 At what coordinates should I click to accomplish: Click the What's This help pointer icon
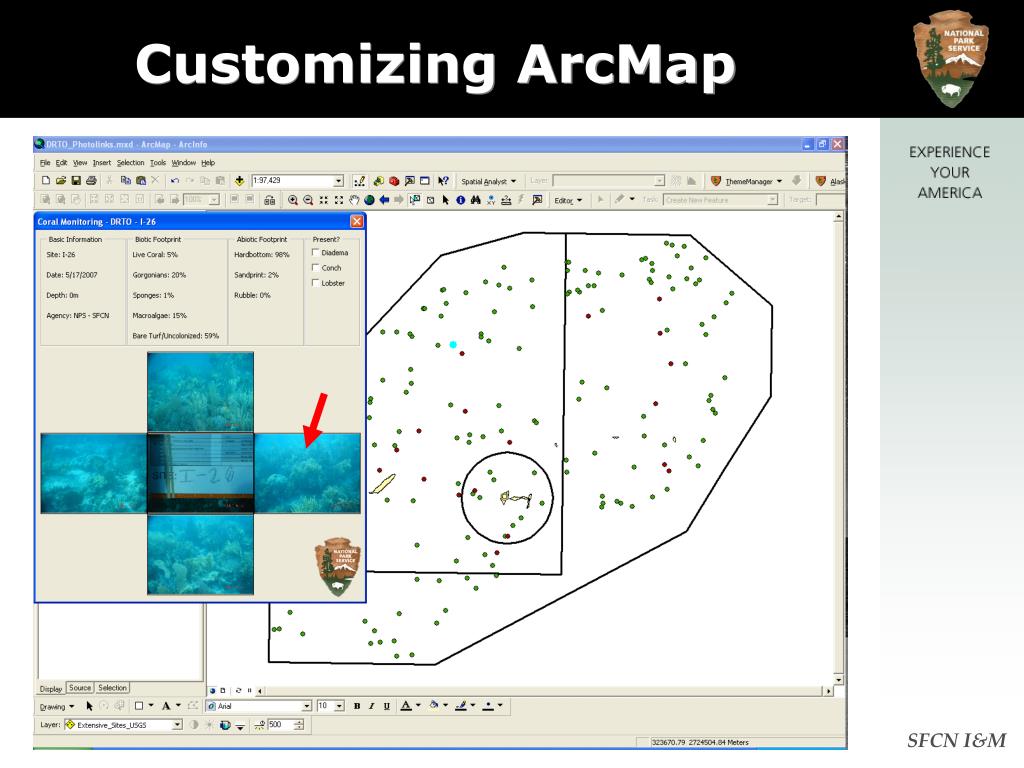[x=443, y=181]
